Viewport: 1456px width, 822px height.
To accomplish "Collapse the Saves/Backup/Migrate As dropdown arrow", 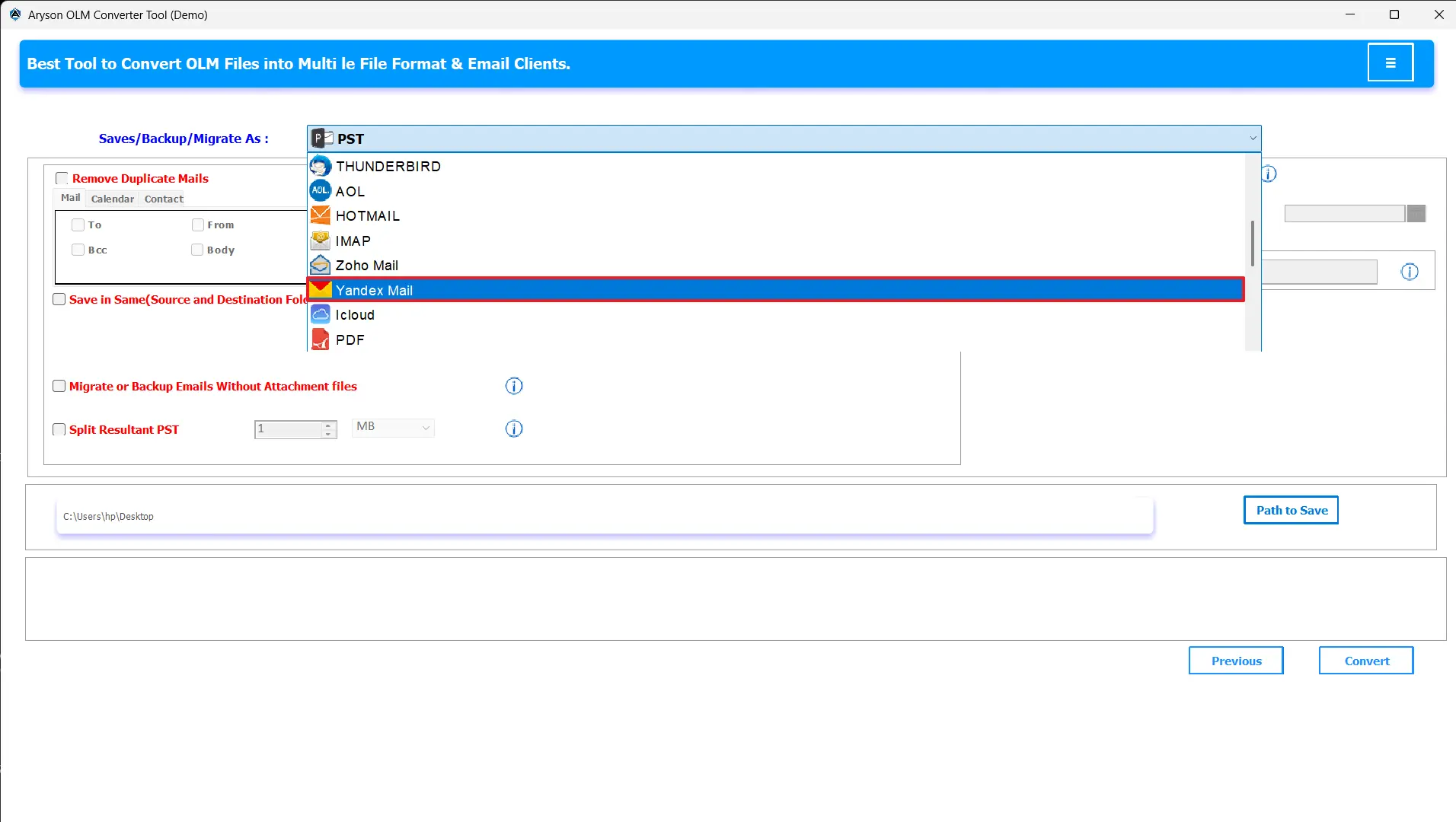I will (x=1253, y=139).
